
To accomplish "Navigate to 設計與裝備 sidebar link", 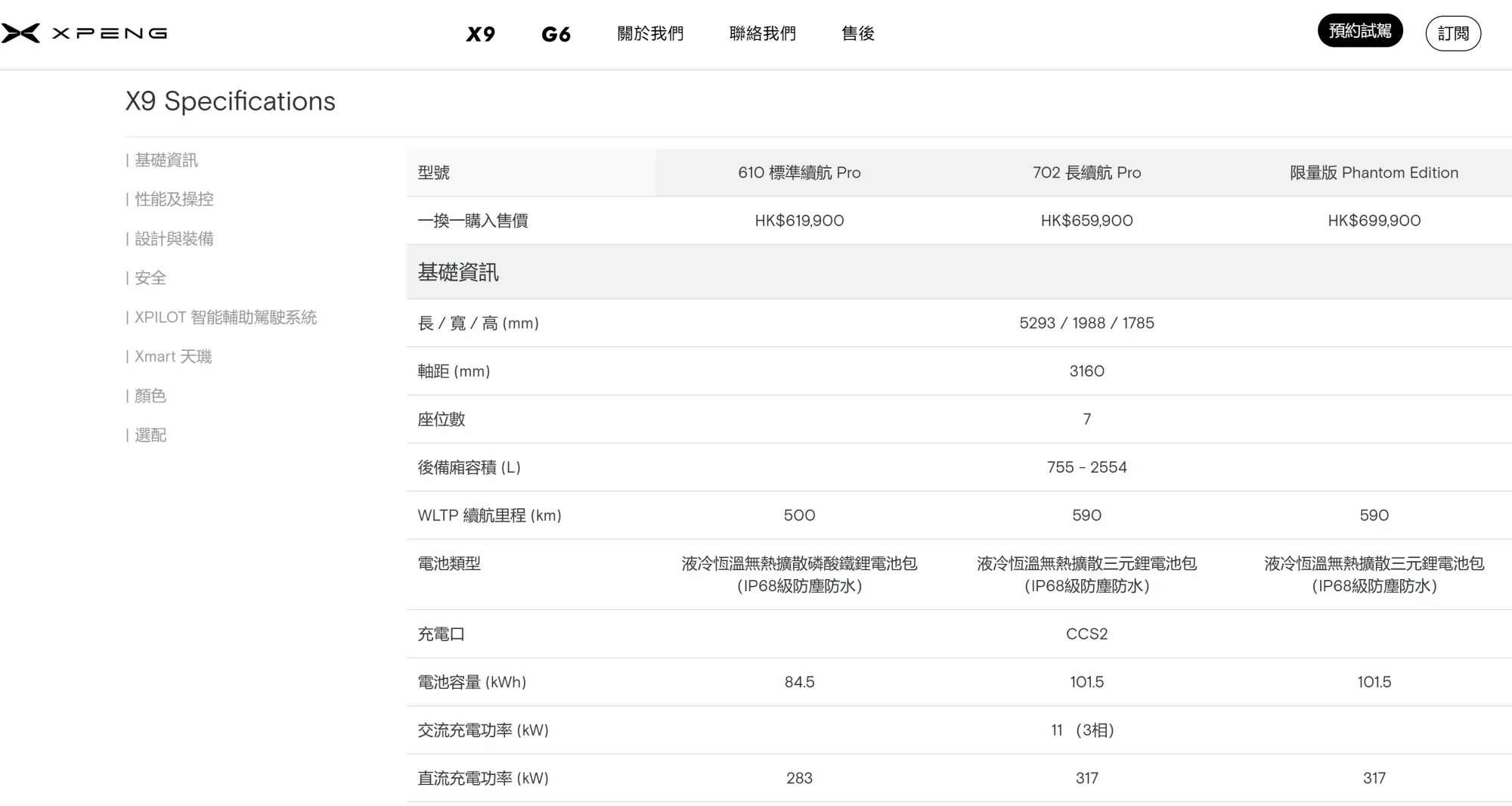I will click(x=173, y=239).
